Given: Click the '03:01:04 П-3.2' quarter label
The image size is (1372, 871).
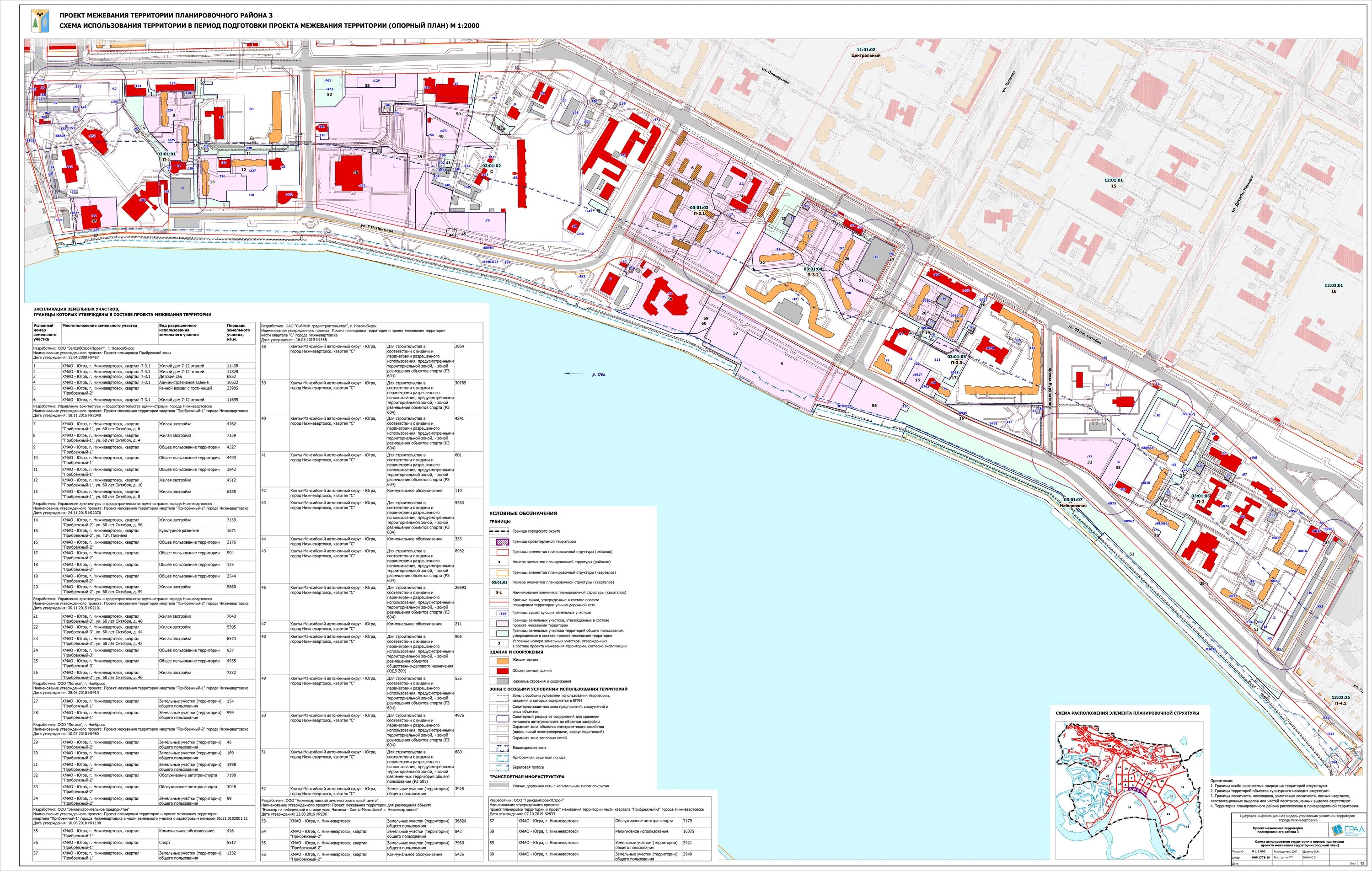Looking at the screenshot, I should point(813,271).
